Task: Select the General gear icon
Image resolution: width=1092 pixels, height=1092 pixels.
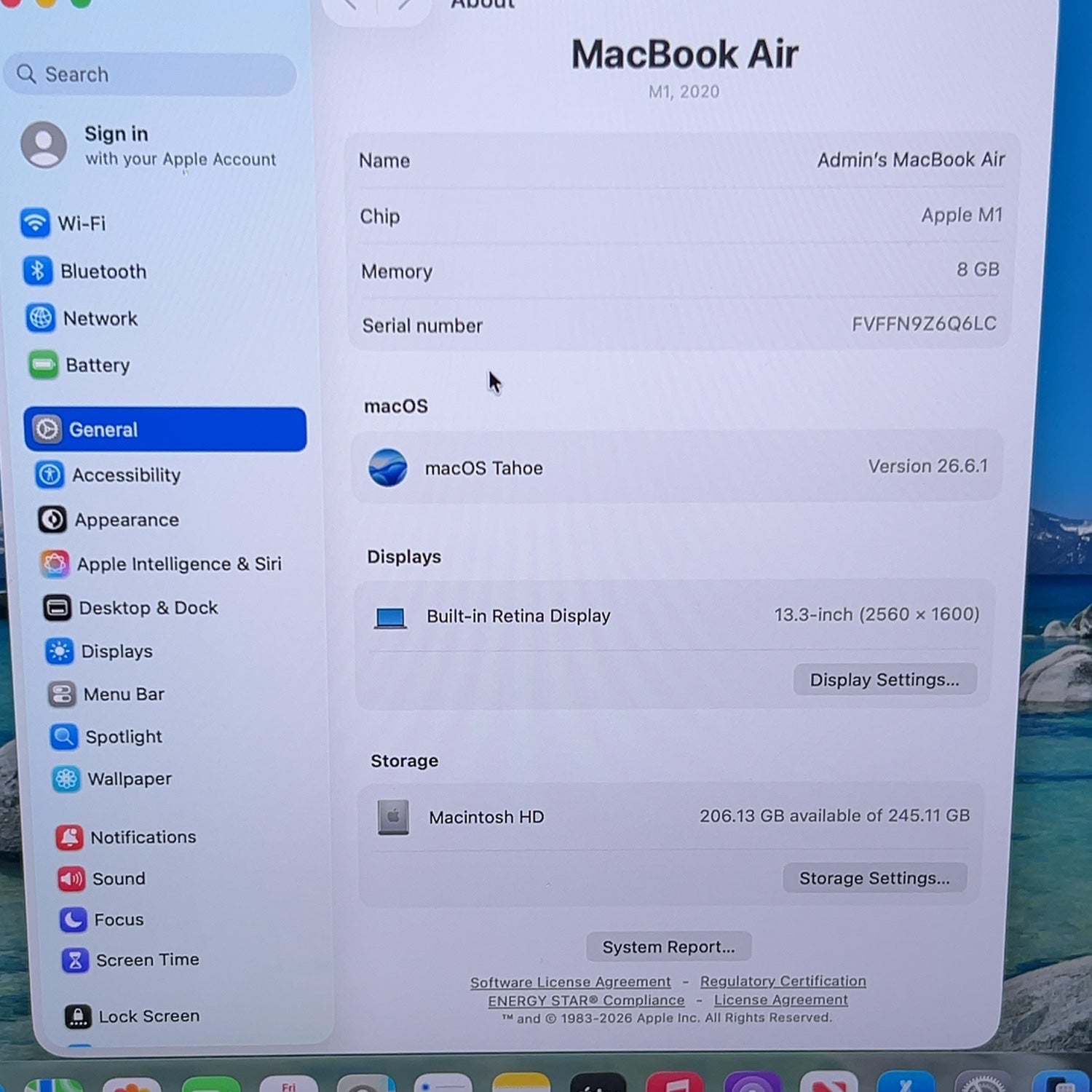Action: click(x=47, y=430)
